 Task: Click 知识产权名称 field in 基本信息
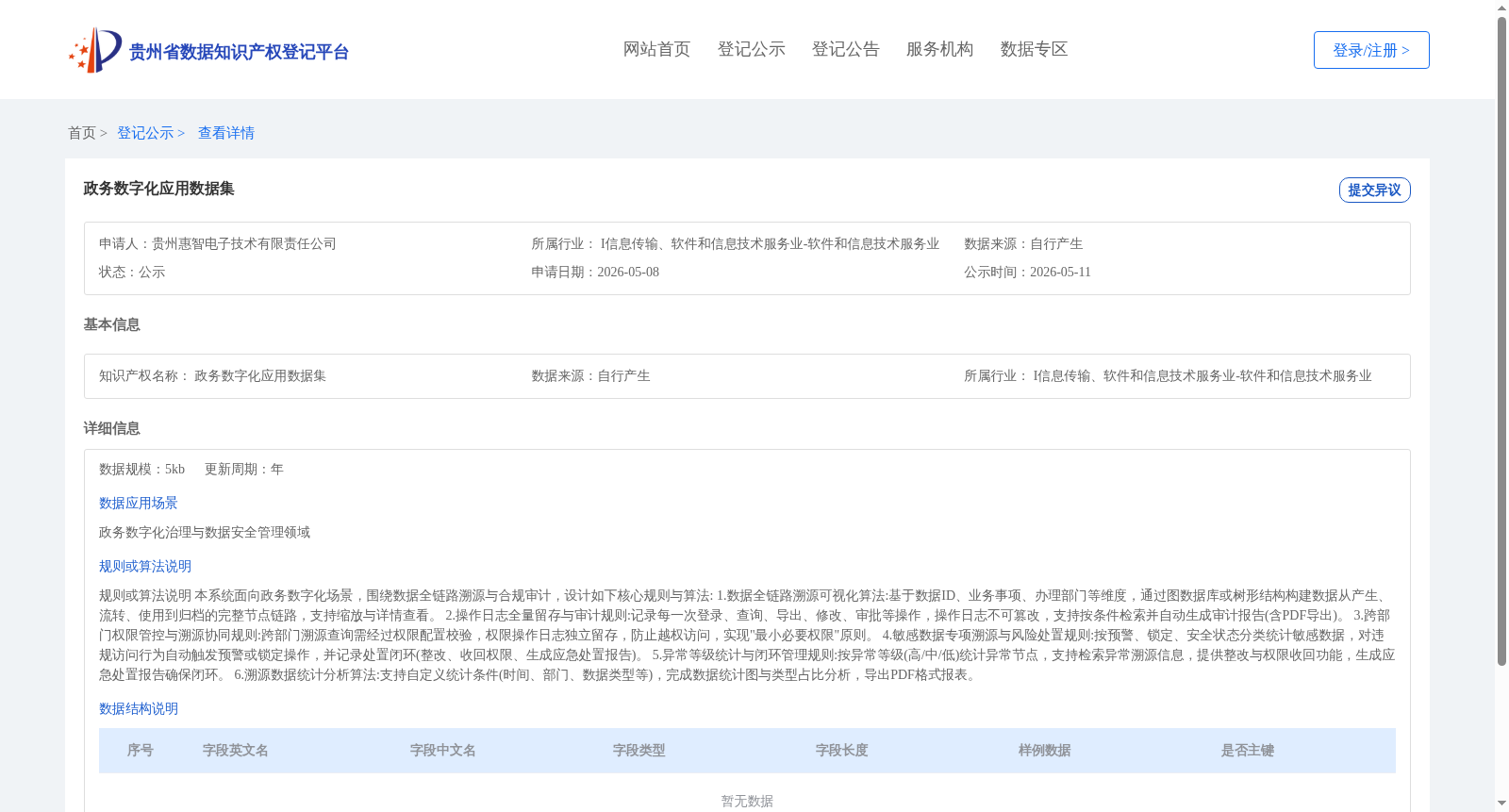pyautogui.click(x=212, y=375)
